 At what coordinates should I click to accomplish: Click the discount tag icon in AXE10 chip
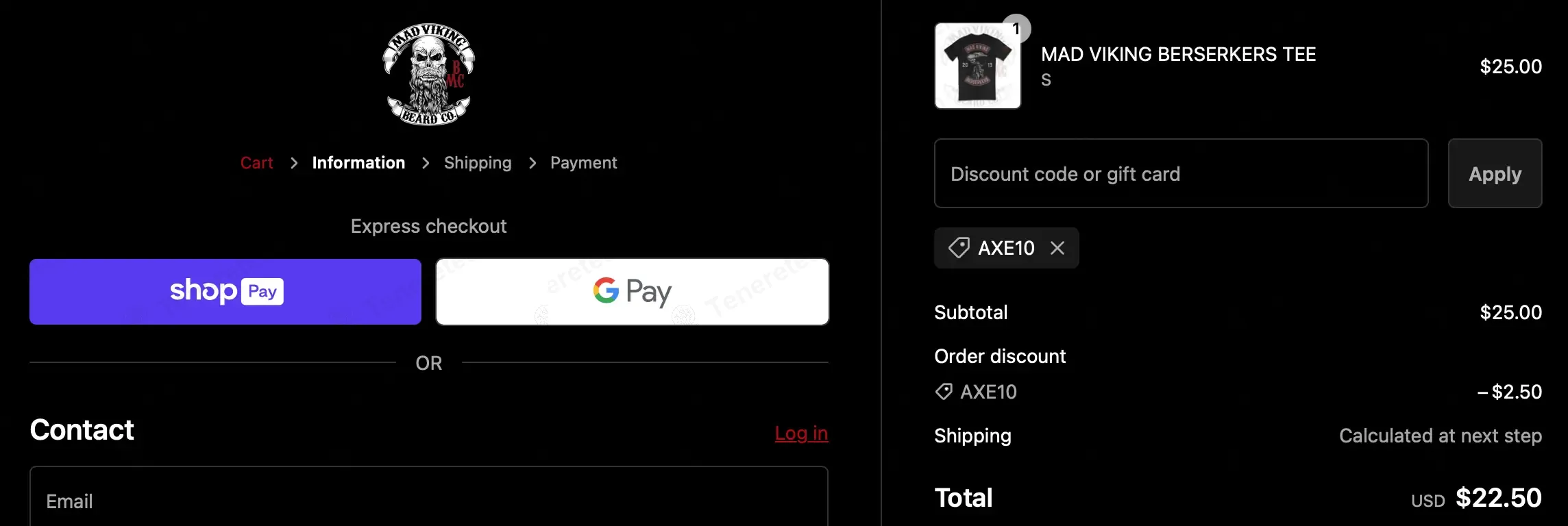(x=959, y=248)
